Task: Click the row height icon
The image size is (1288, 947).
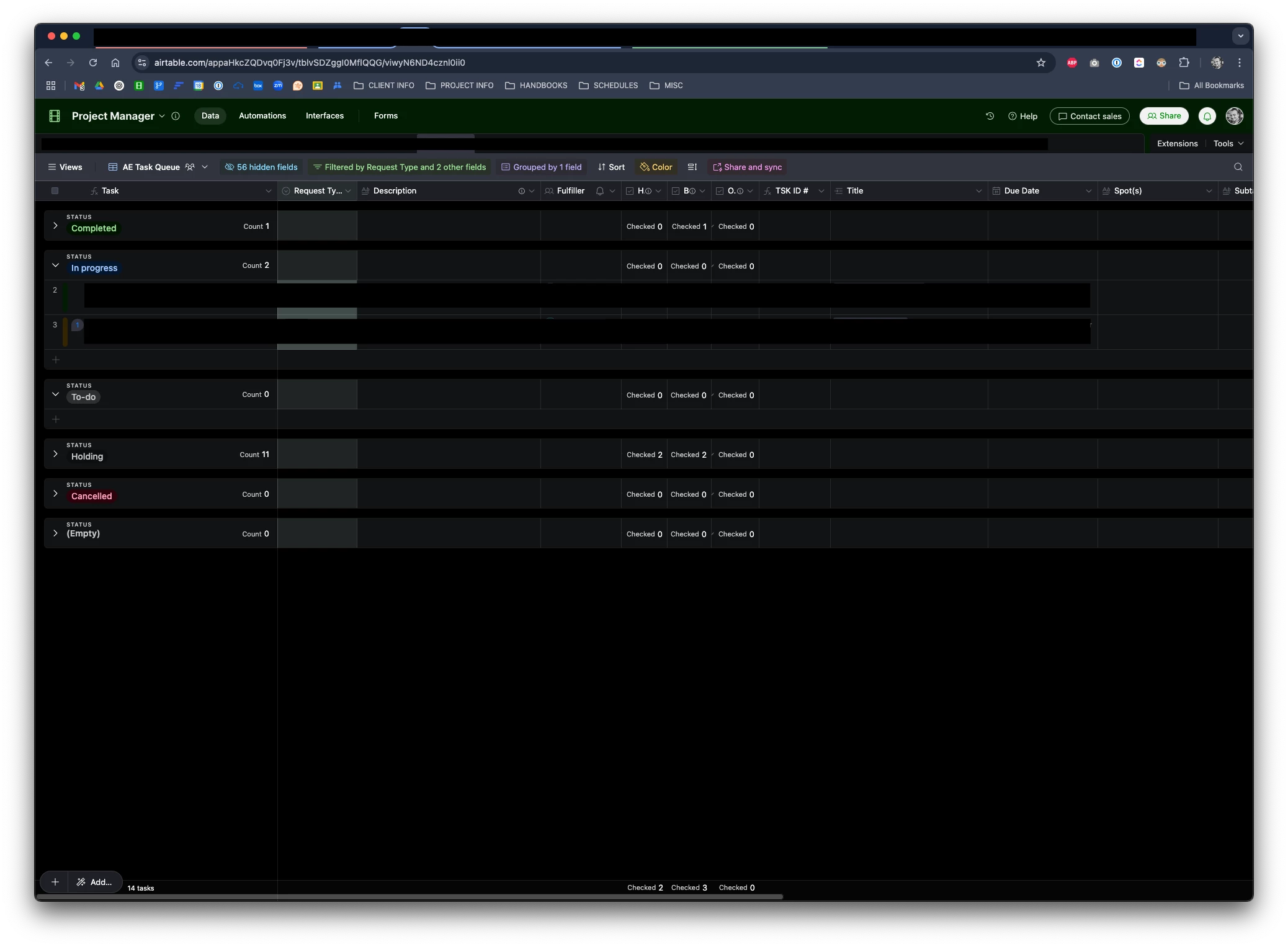Action: [x=692, y=167]
